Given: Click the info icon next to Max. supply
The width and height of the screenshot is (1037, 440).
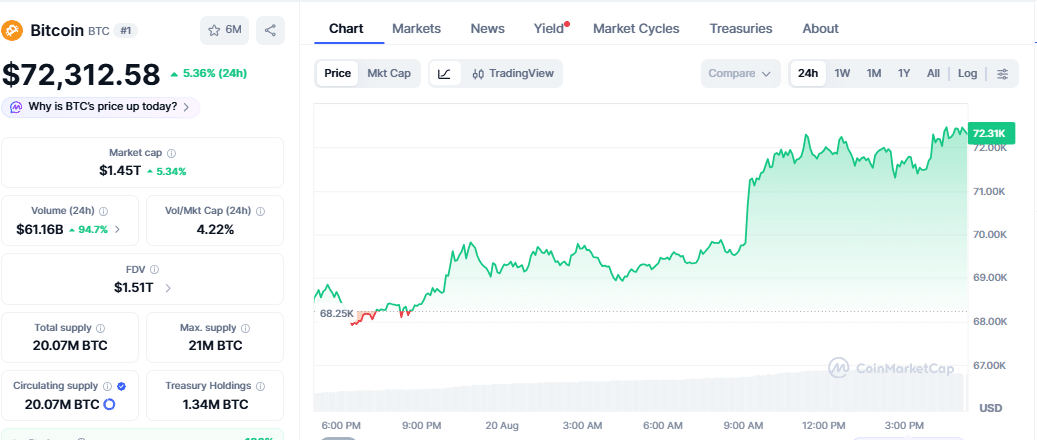Looking at the screenshot, I should pyautogui.click(x=245, y=328).
